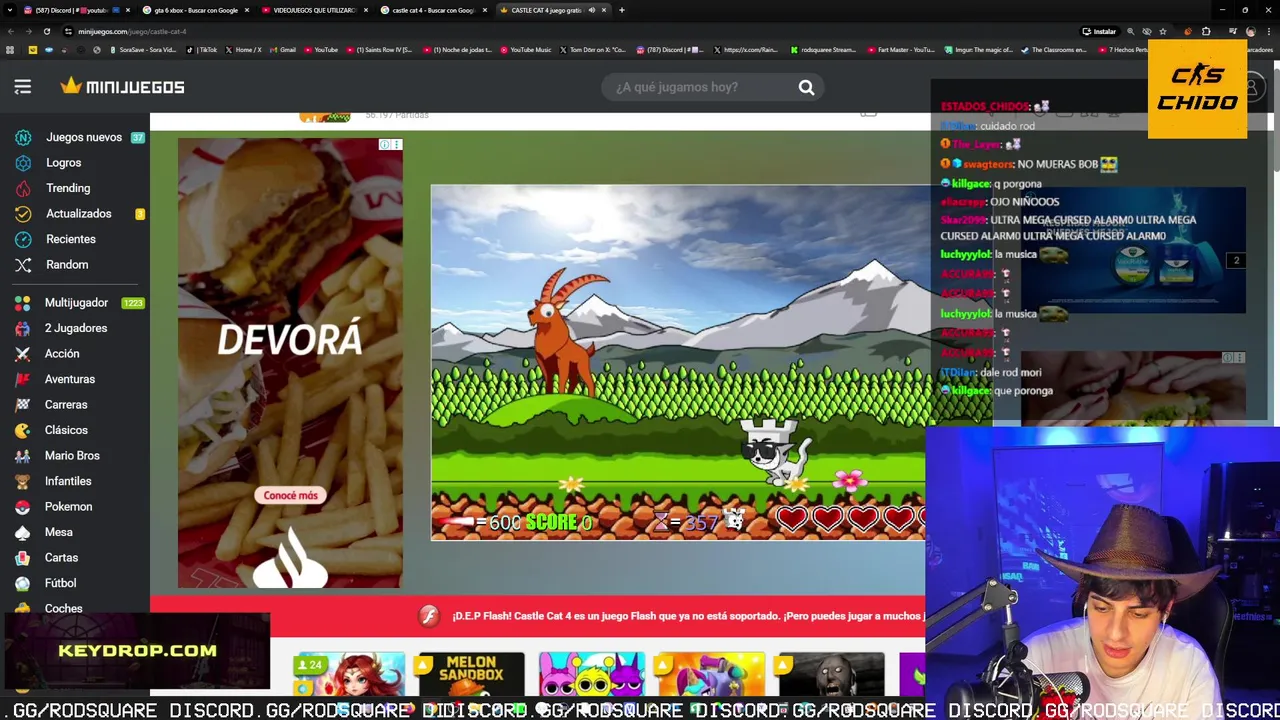1280x720 pixels.
Task: Click the Acción category icon
Action: 22,354
